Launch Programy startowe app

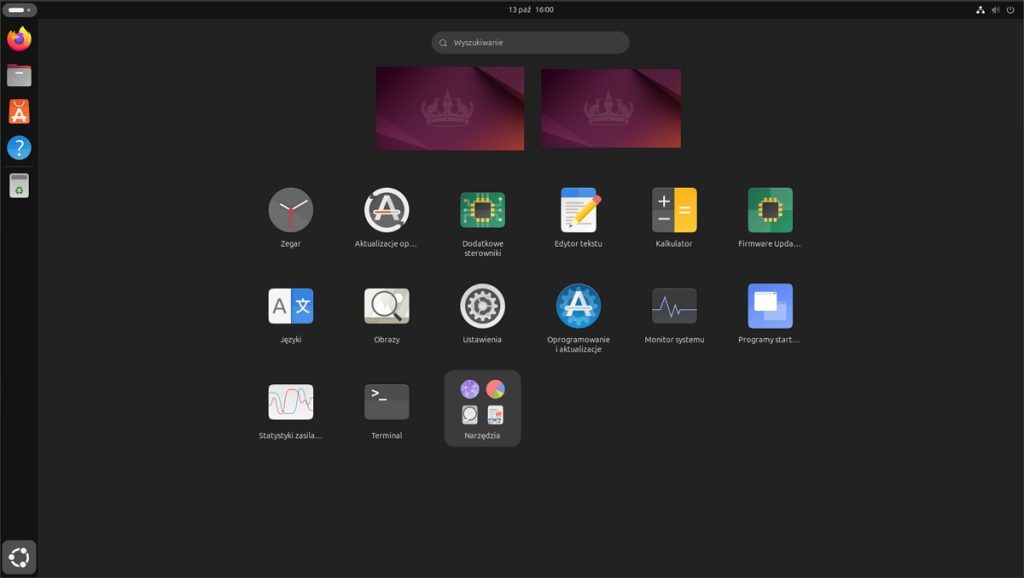pos(770,306)
